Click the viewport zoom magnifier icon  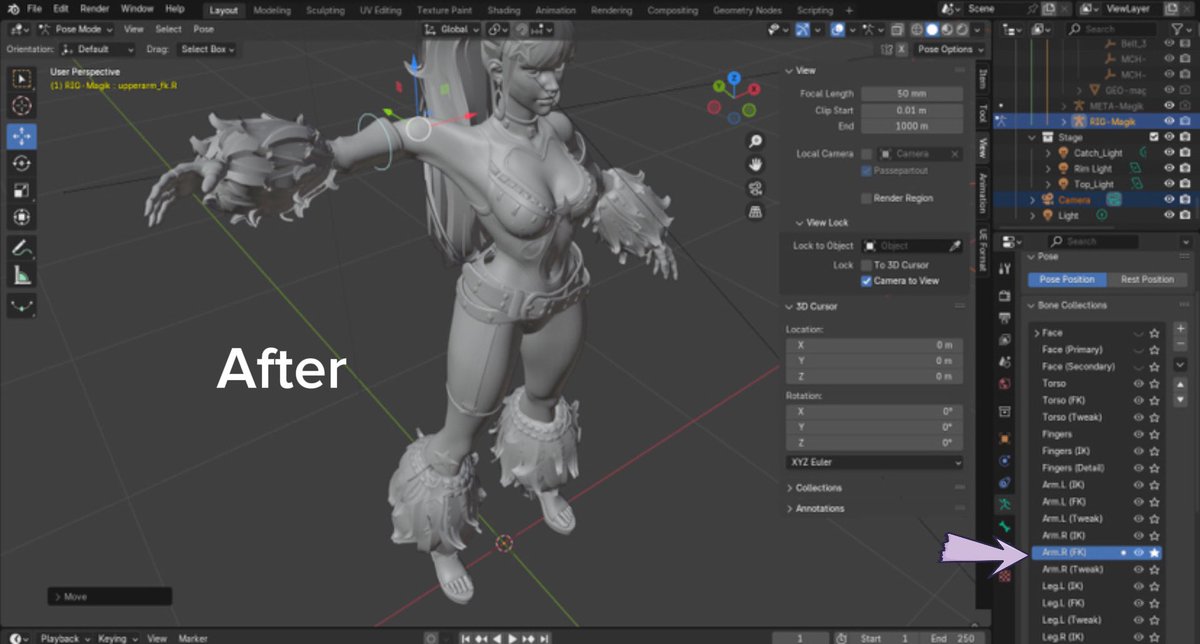pos(756,141)
